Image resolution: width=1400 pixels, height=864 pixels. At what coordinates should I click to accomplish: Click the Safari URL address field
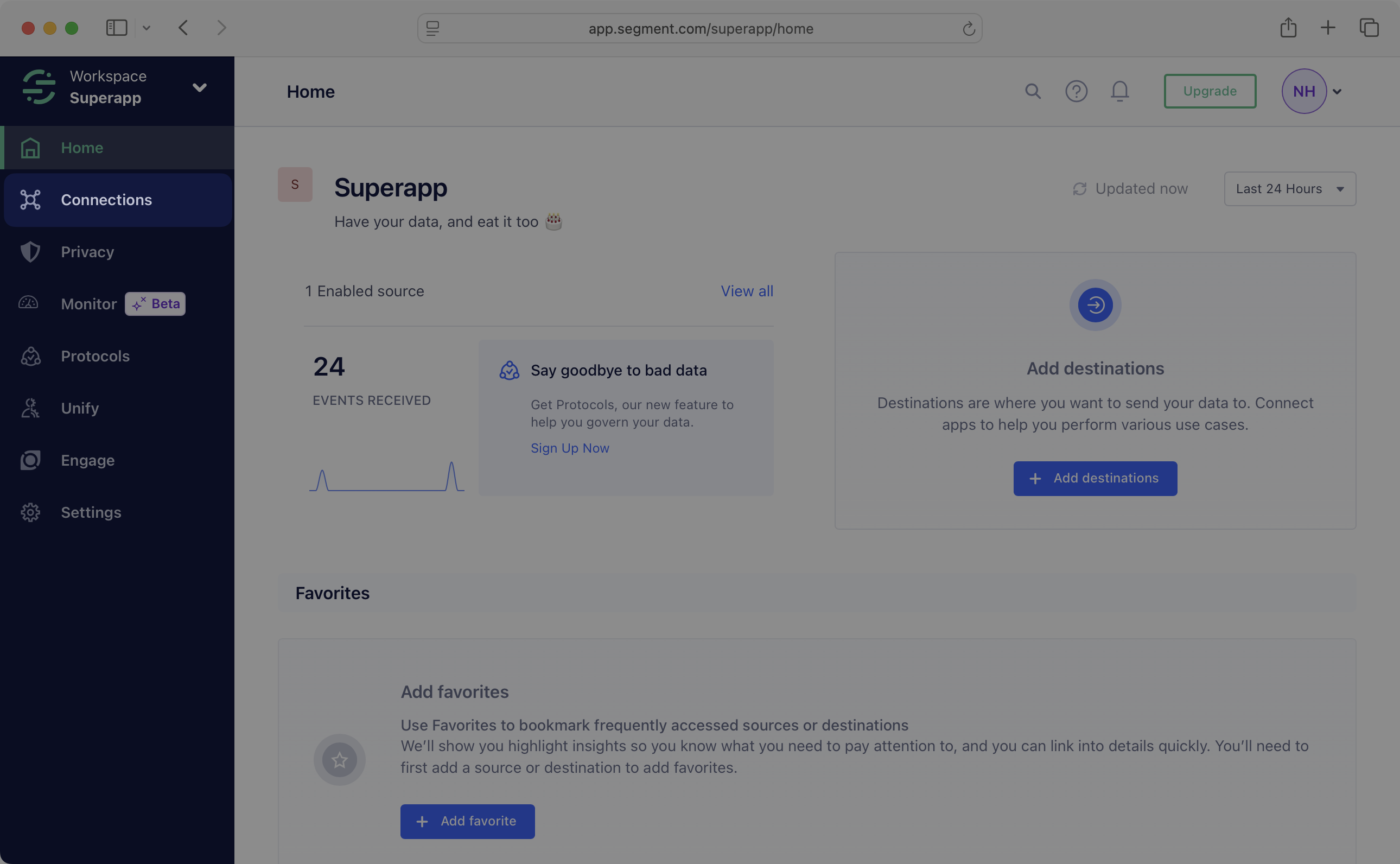point(701,29)
